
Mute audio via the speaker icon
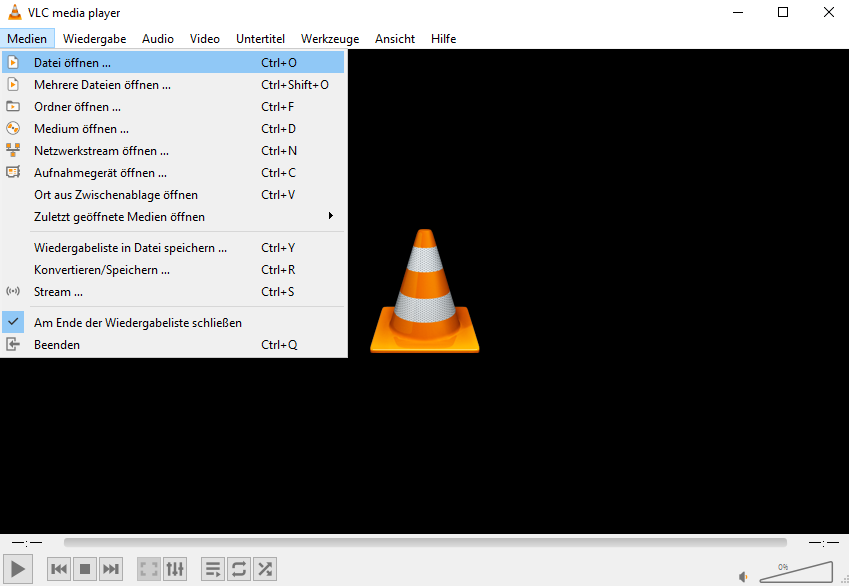click(742, 576)
